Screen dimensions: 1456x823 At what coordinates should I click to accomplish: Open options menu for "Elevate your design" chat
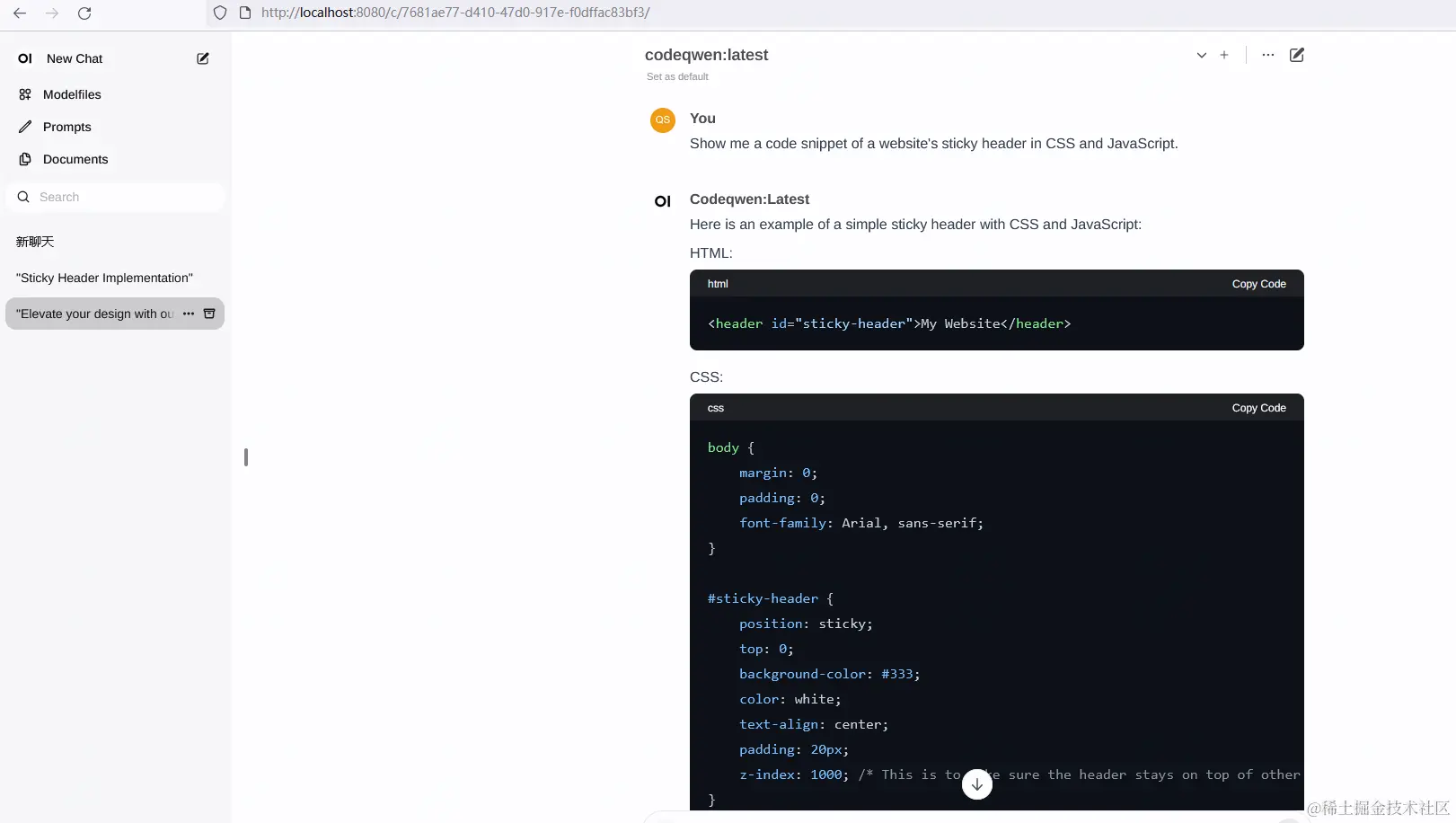click(x=189, y=314)
